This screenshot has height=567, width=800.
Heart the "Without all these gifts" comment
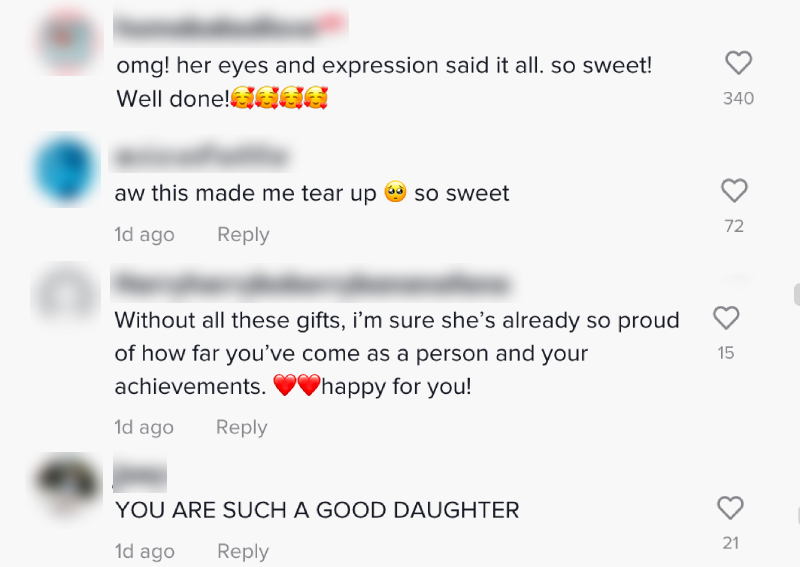726,318
